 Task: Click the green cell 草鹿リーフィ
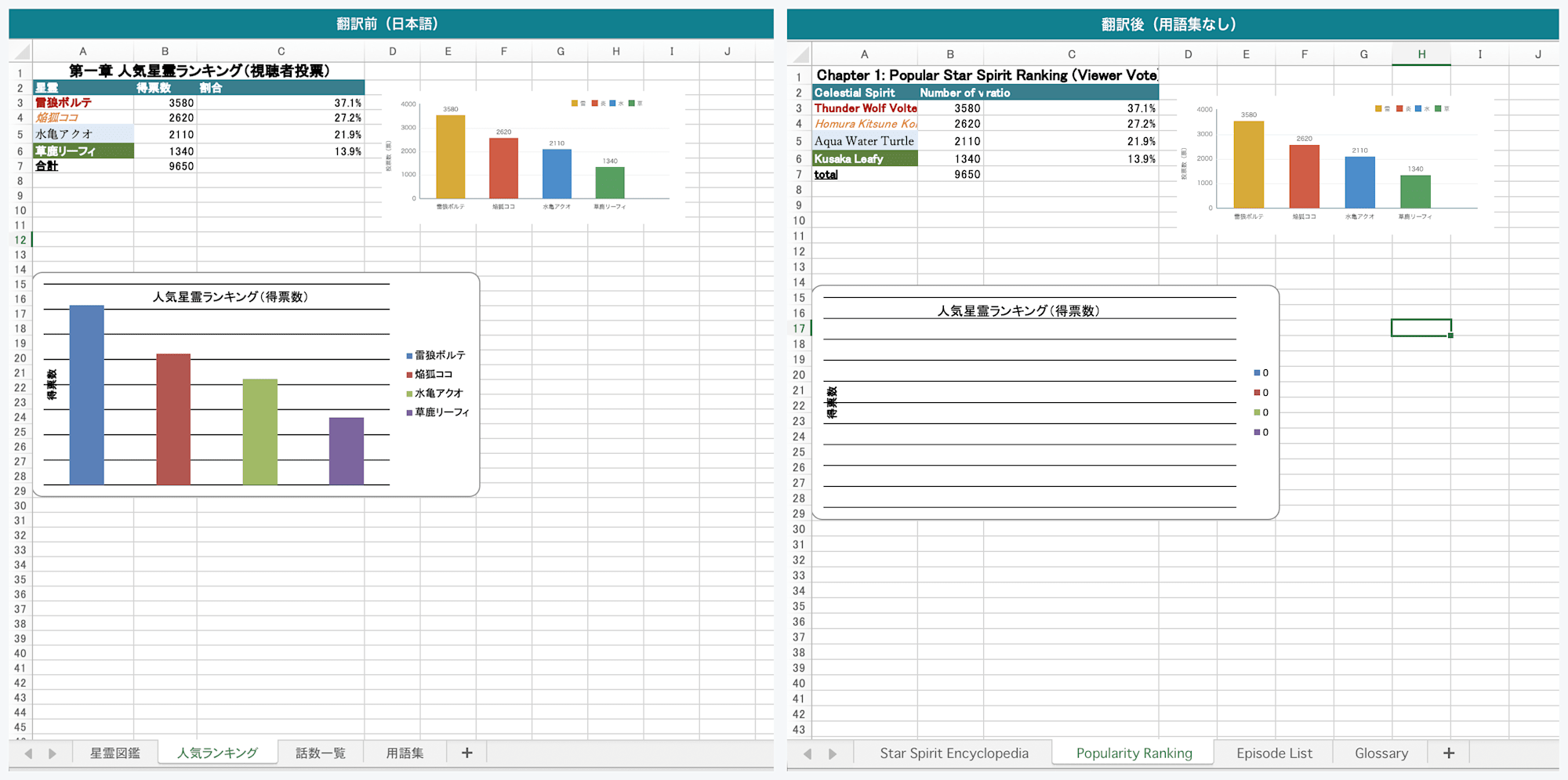[83, 151]
